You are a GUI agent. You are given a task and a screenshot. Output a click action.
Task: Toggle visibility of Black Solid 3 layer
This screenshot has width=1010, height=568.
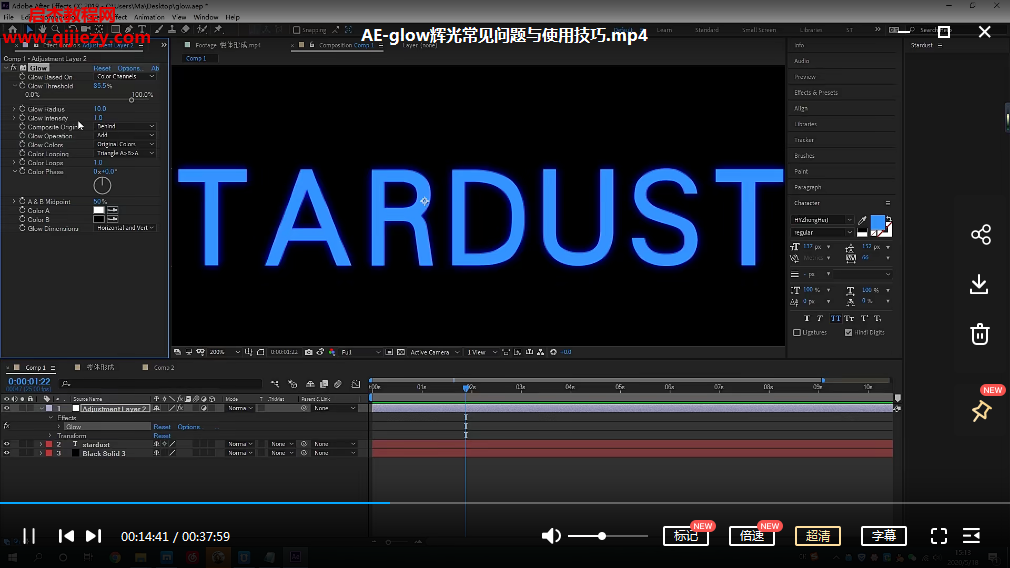tap(7, 453)
